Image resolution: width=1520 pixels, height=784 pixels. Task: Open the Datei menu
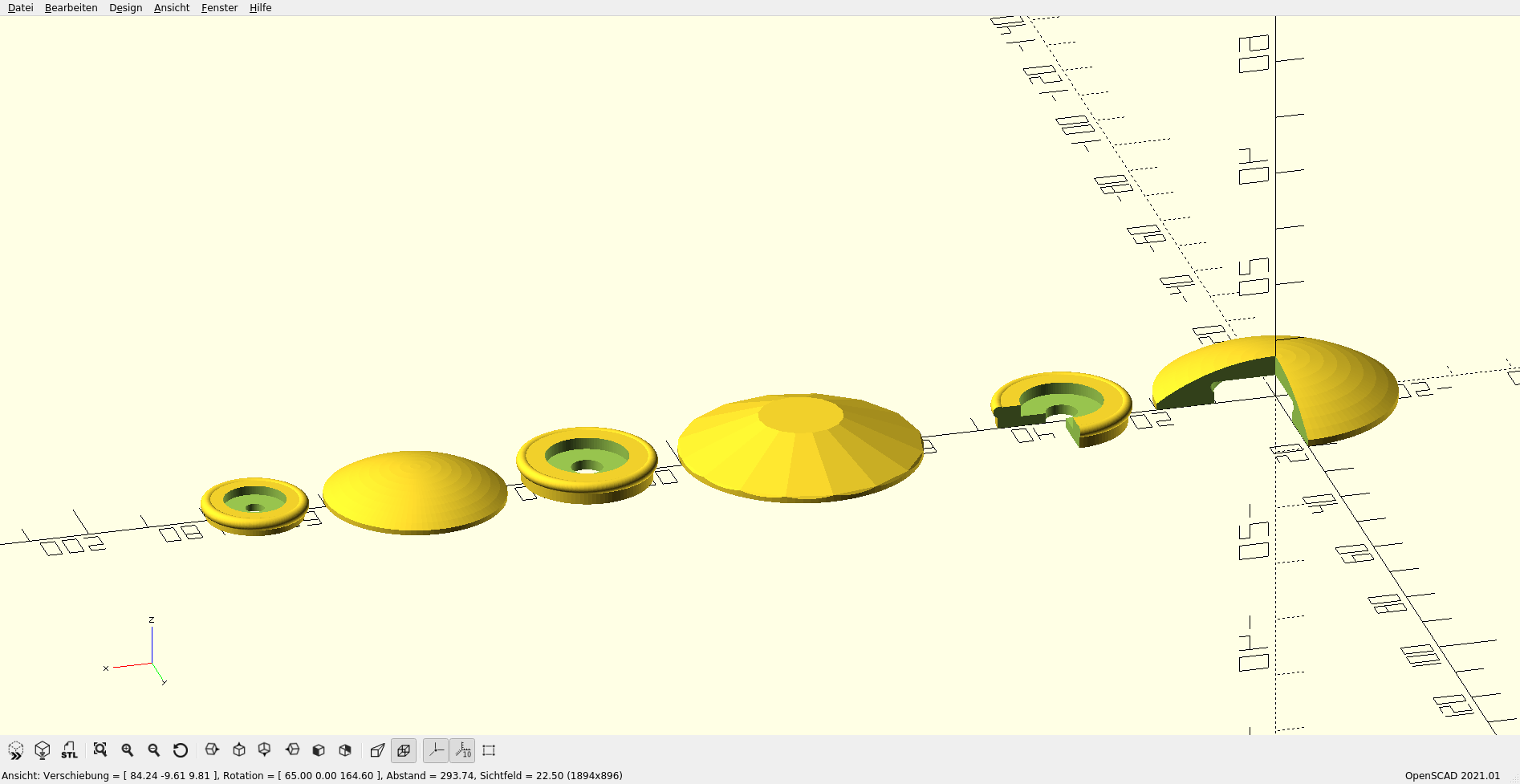pos(20,8)
